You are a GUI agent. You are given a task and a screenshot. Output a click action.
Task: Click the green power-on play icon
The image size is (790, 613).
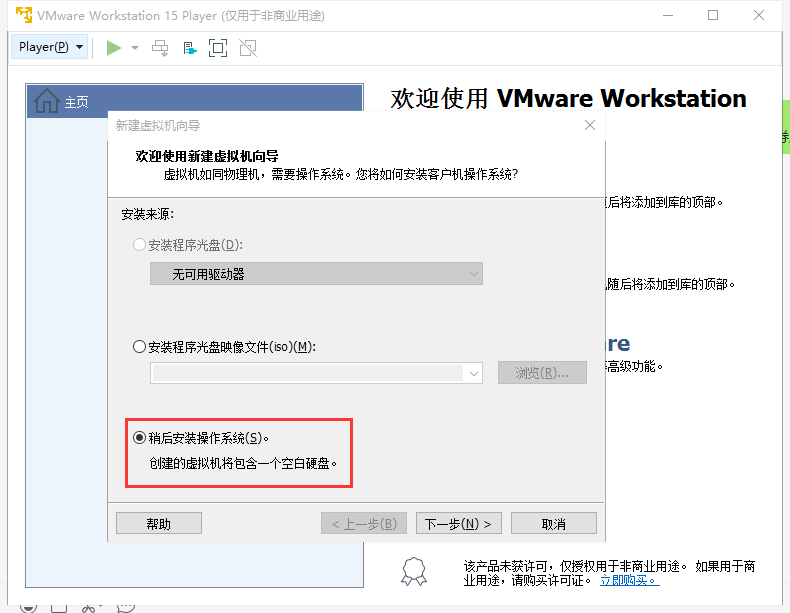[x=114, y=48]
